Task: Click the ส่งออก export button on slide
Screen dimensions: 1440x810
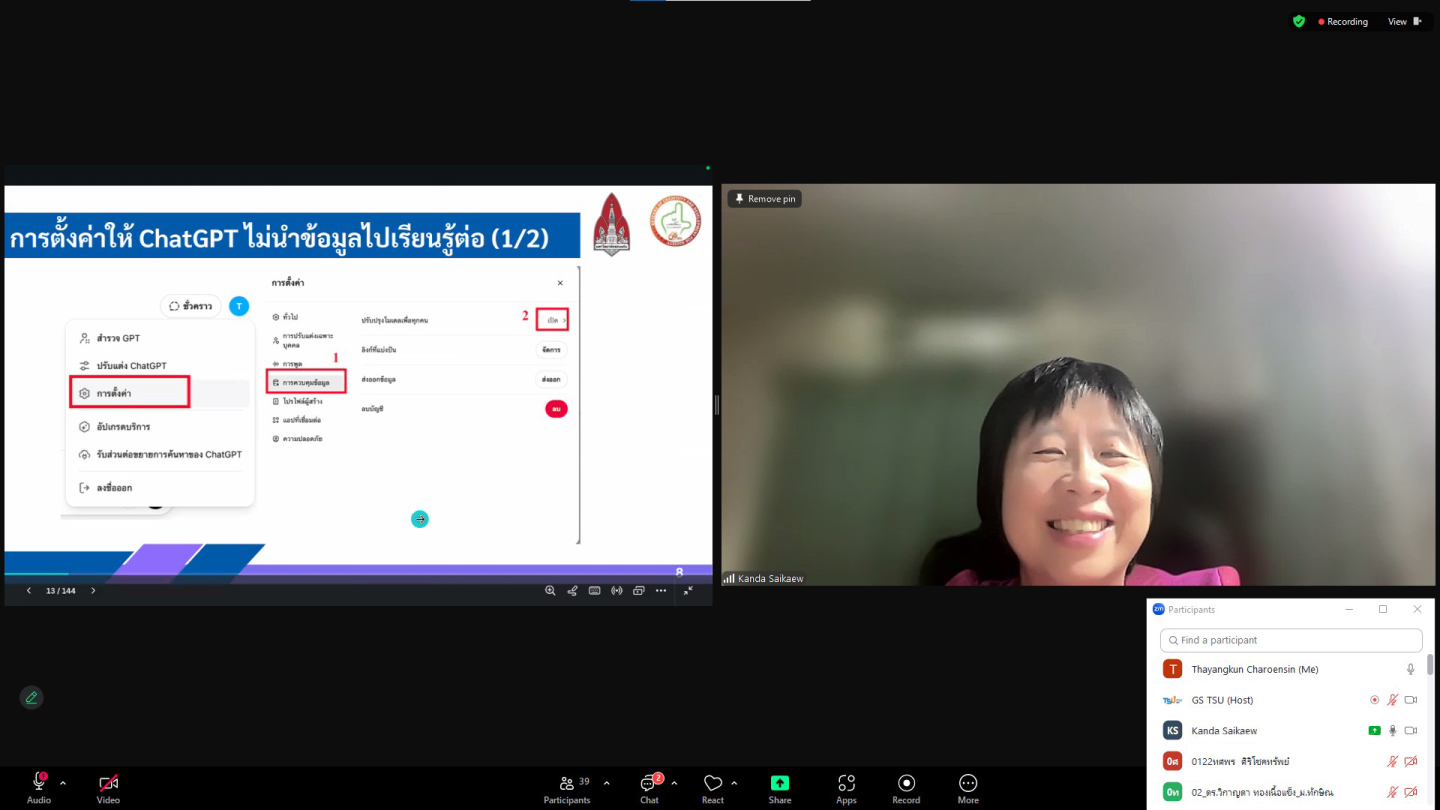Action: 551,379
